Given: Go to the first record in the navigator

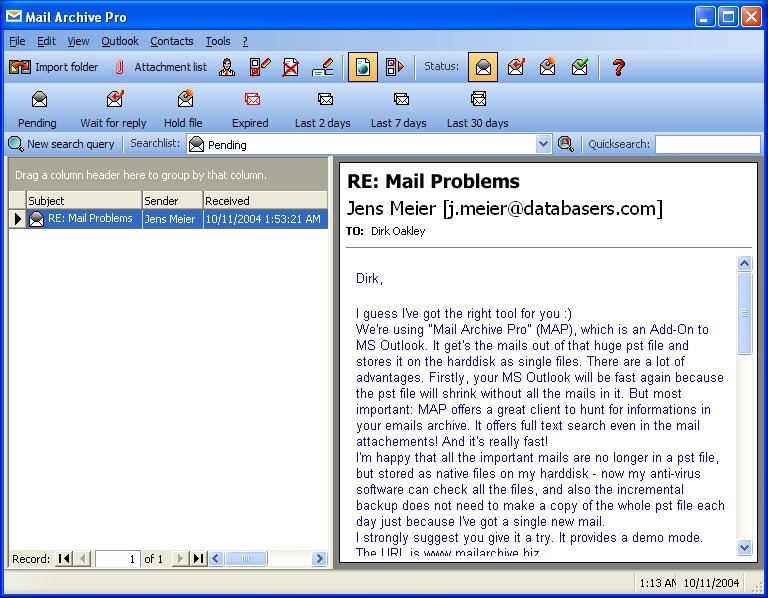Looking at the screenshot, I should click(x=64, y=558).
